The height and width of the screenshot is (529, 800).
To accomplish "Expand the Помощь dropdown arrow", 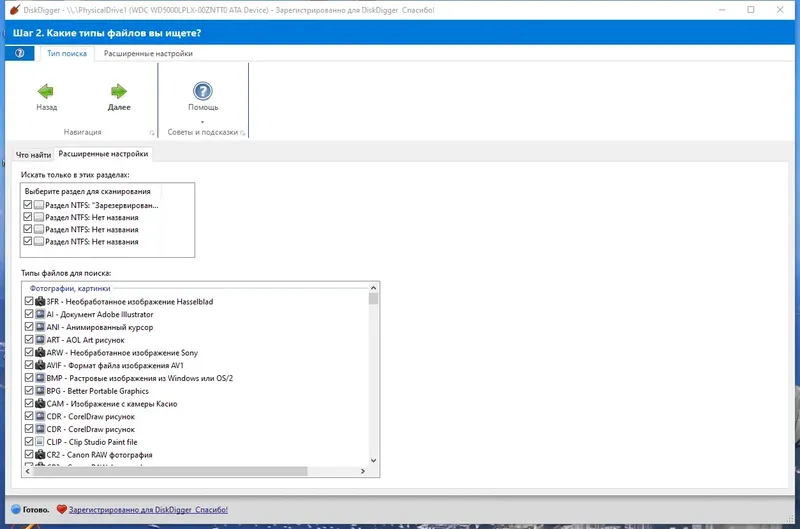I will (x=203, y=122).
